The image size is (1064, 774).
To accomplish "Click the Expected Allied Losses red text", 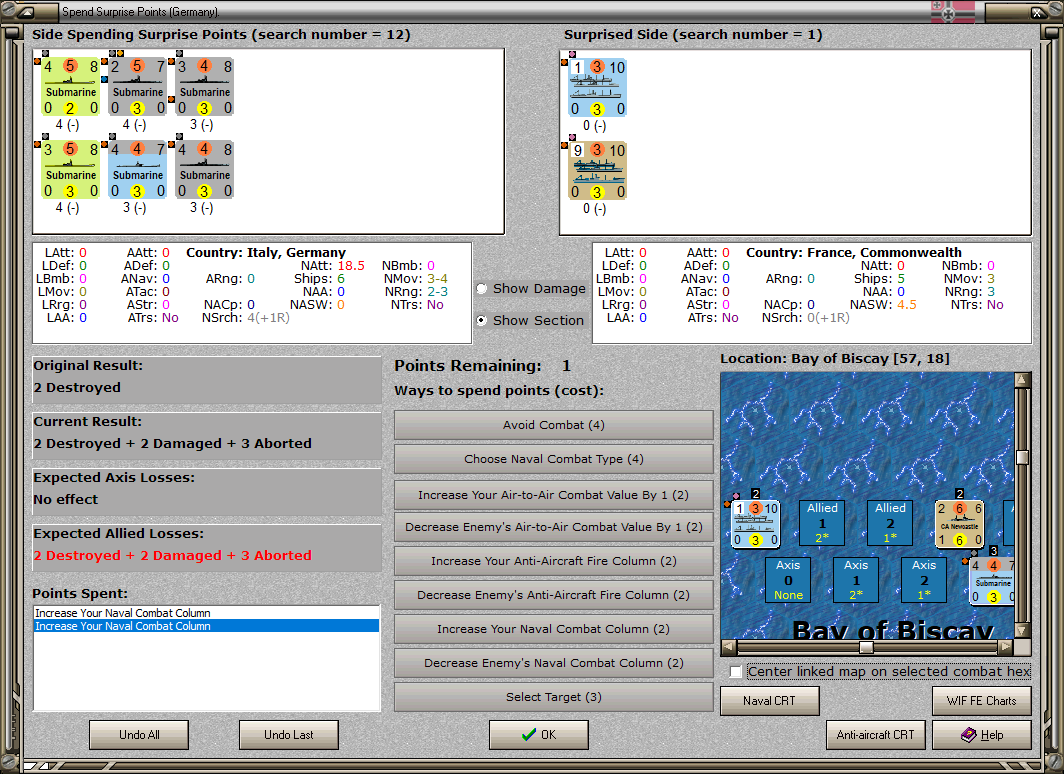I will 173,556.
